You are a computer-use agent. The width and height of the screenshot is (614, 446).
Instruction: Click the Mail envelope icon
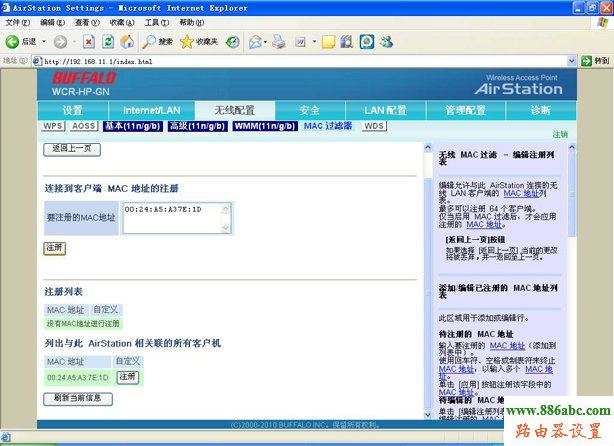(x=255, y=42)
